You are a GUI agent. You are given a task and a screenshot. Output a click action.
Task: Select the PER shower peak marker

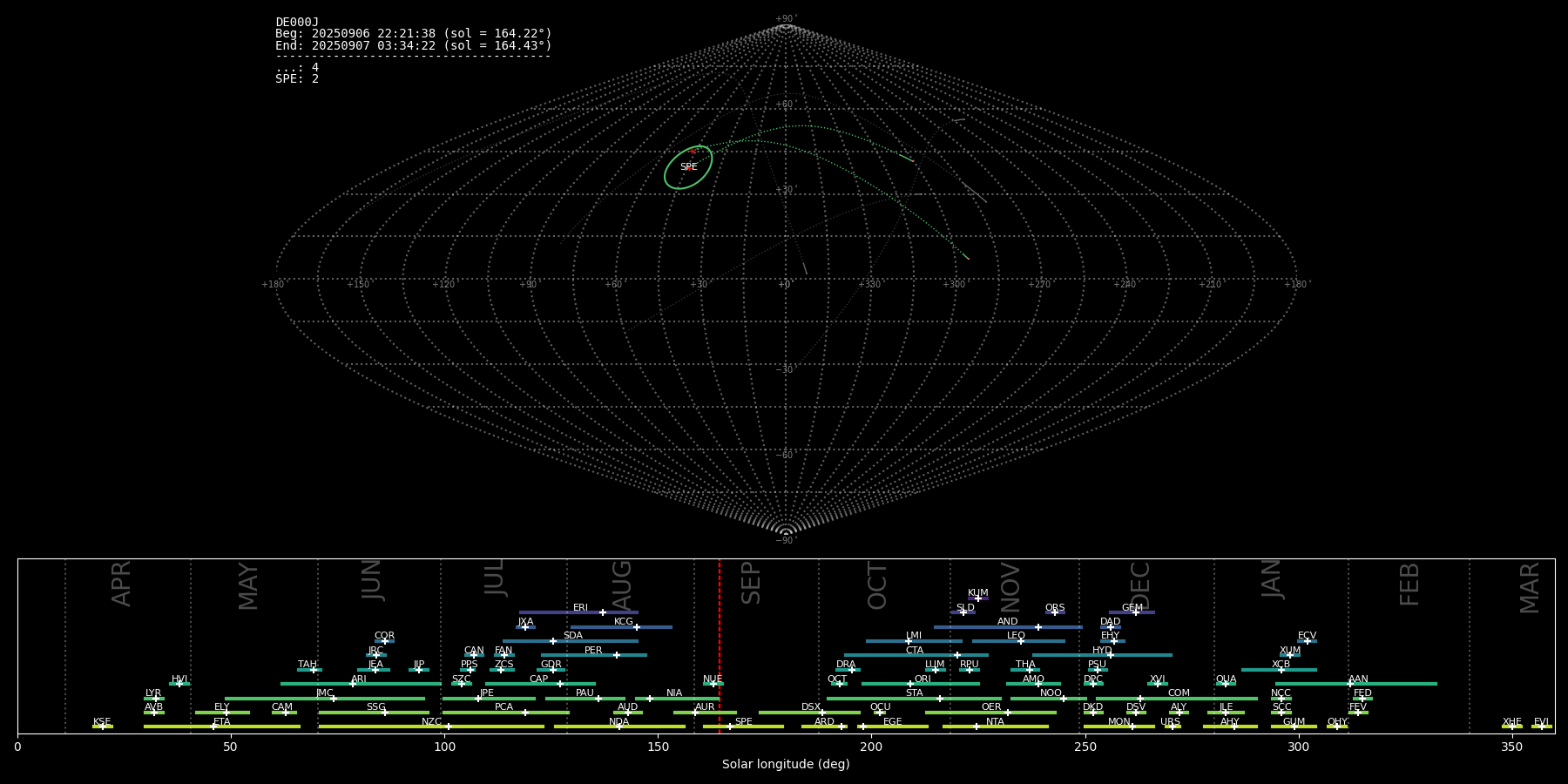pyautogui.click(x=617, y=655)
